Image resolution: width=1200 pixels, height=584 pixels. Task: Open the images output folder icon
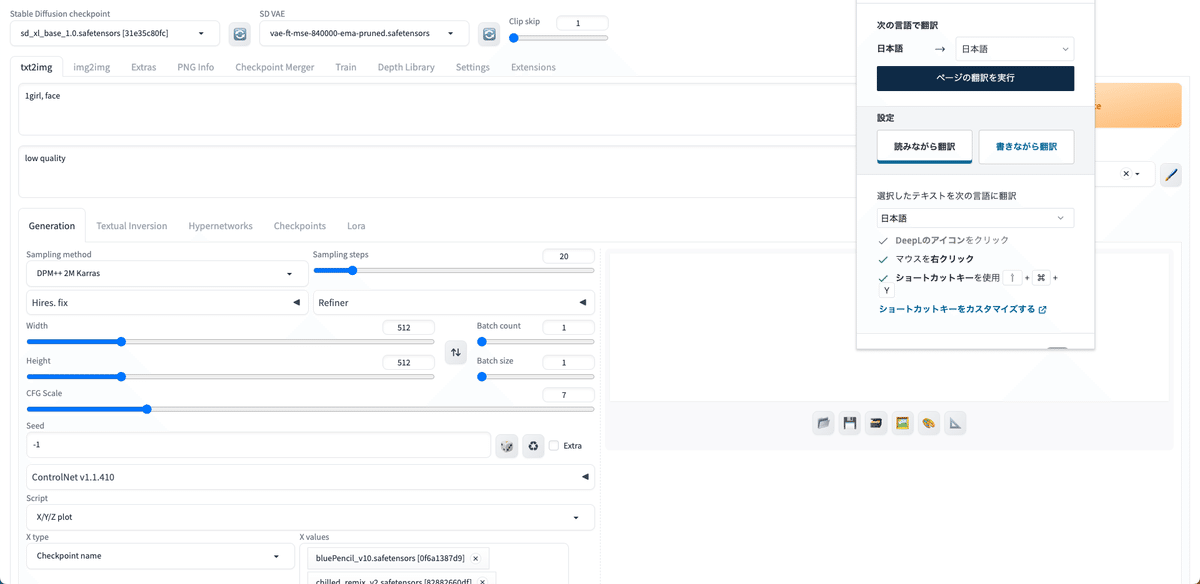(824, 423)
